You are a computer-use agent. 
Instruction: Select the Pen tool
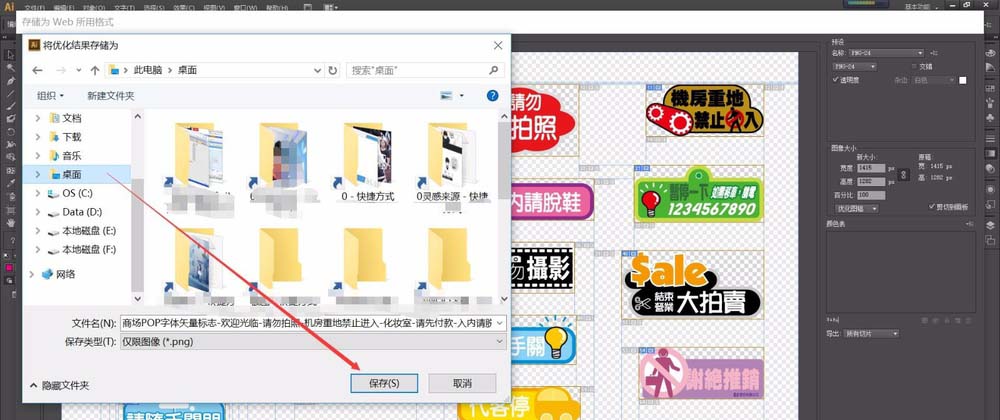click(10, 81)
